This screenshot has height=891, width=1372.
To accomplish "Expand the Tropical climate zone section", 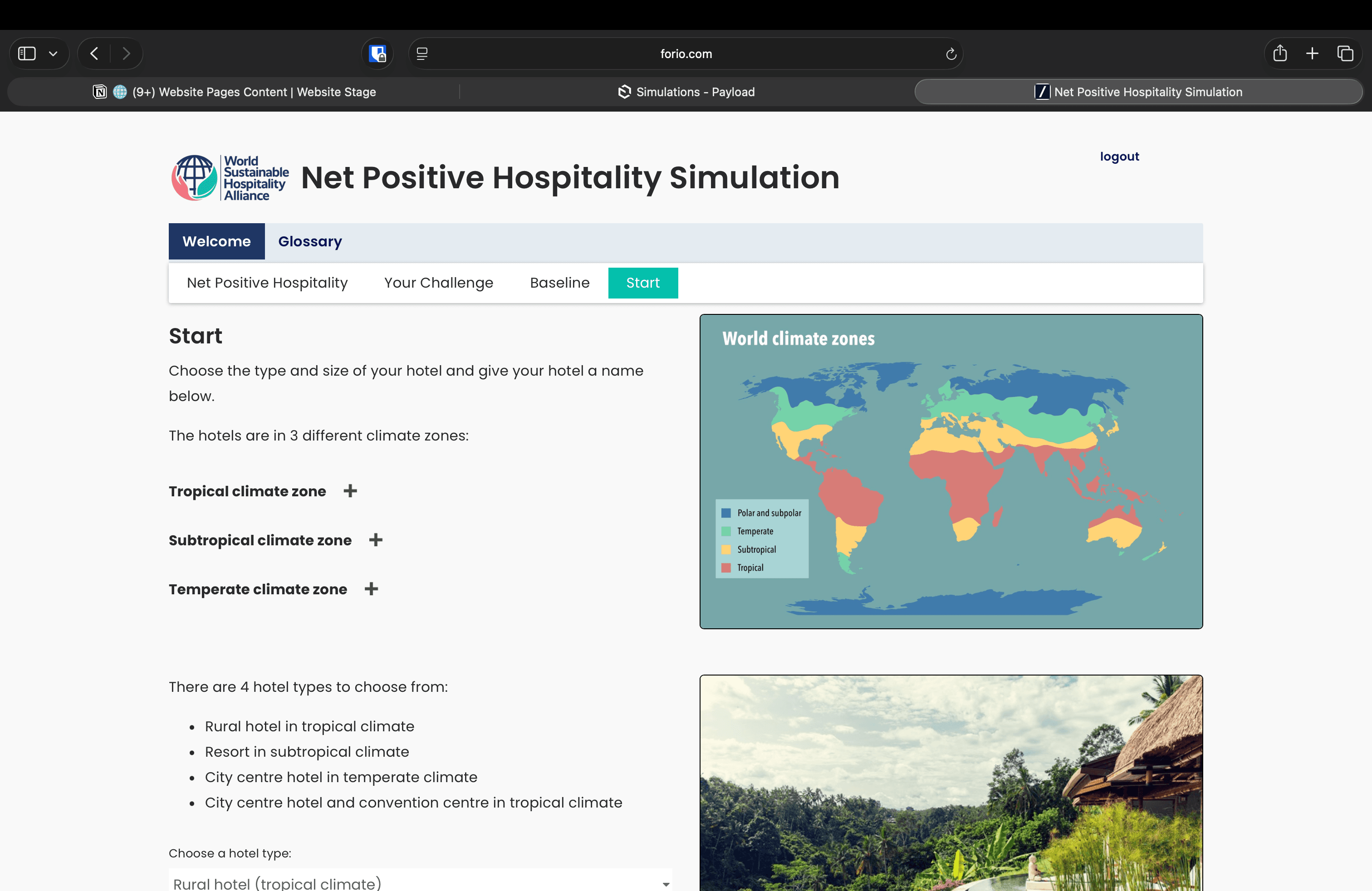I will pyautogui.click(x=350, y=491).
